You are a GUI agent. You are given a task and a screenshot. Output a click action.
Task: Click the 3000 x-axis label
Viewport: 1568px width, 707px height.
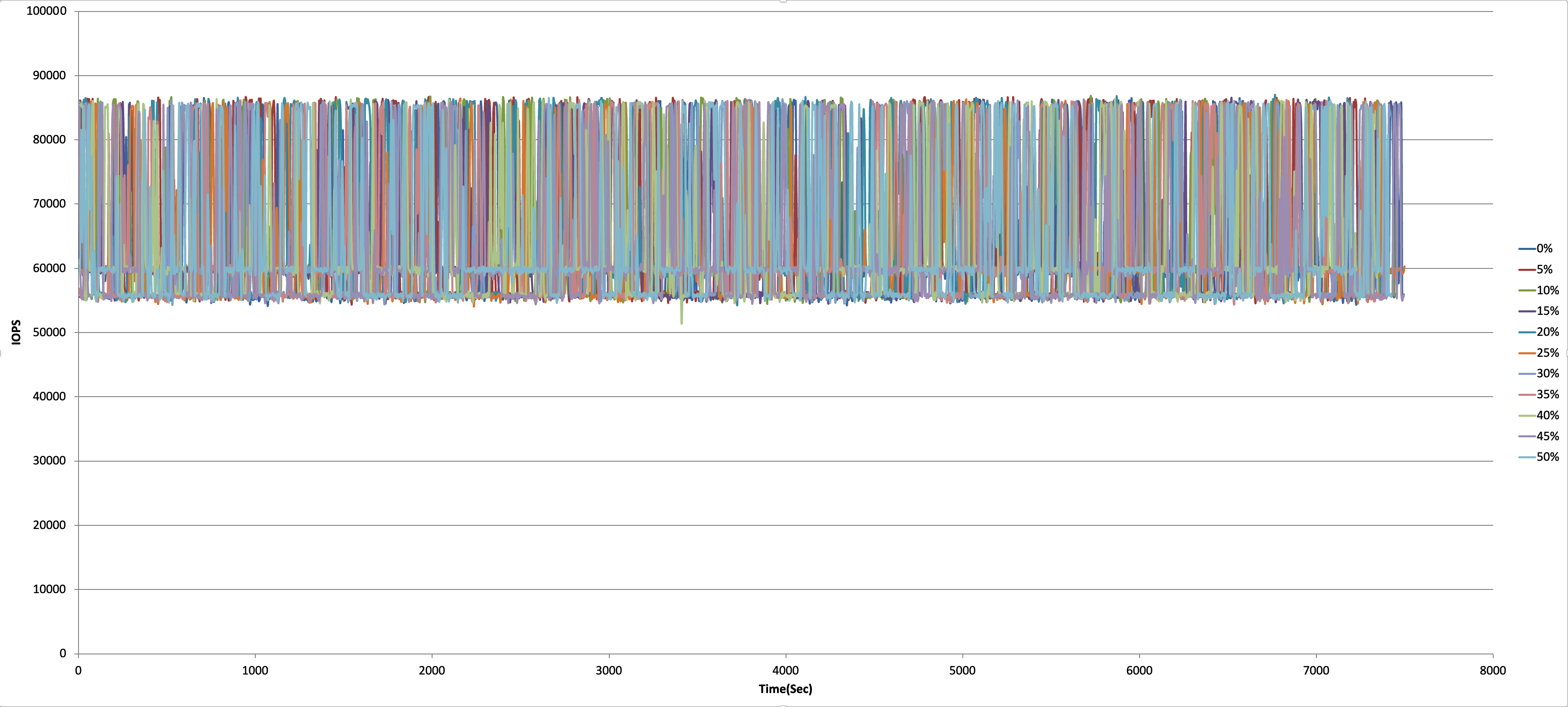tap(609, 670)
